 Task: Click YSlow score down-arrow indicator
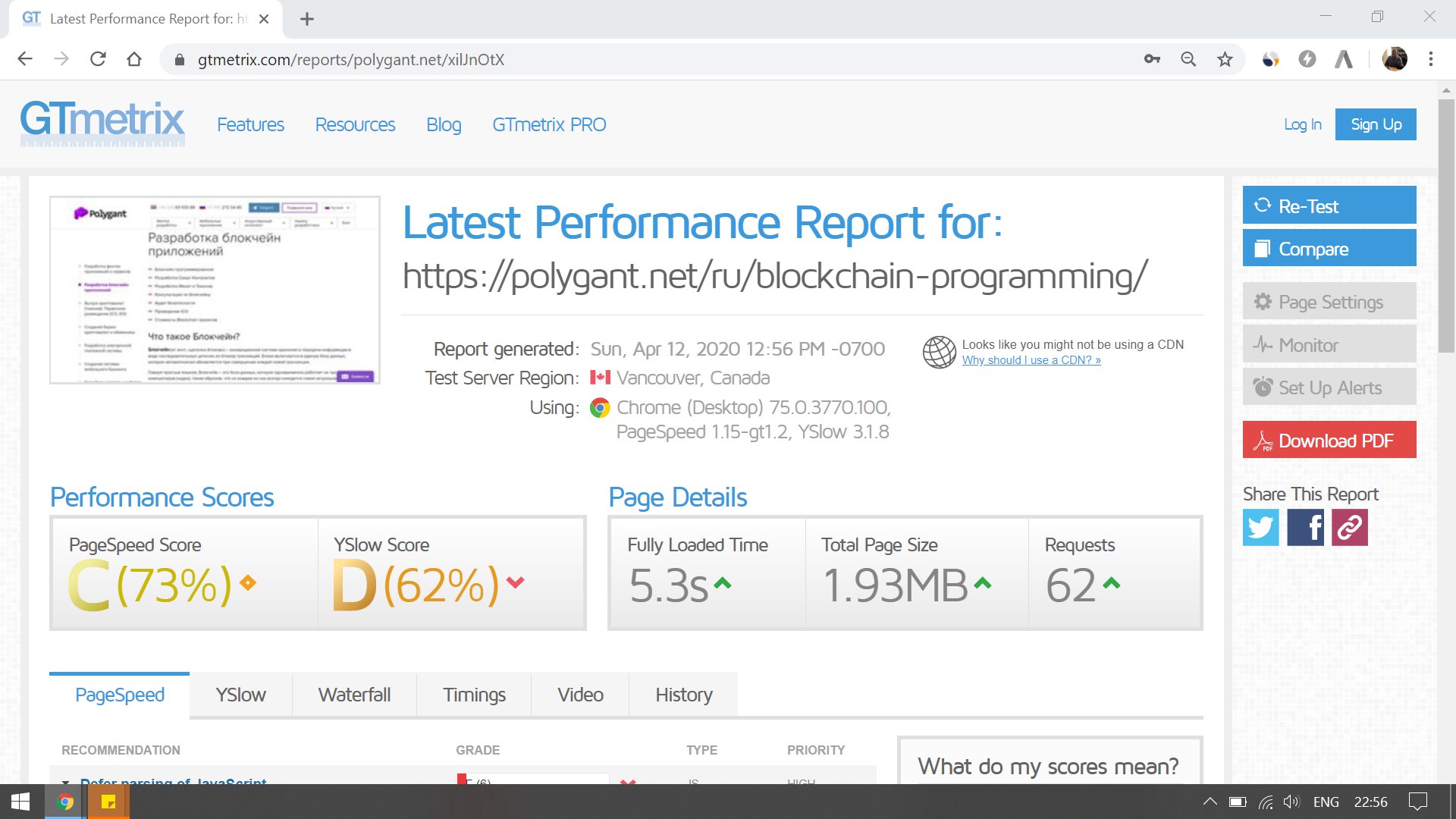click(516, 582)
